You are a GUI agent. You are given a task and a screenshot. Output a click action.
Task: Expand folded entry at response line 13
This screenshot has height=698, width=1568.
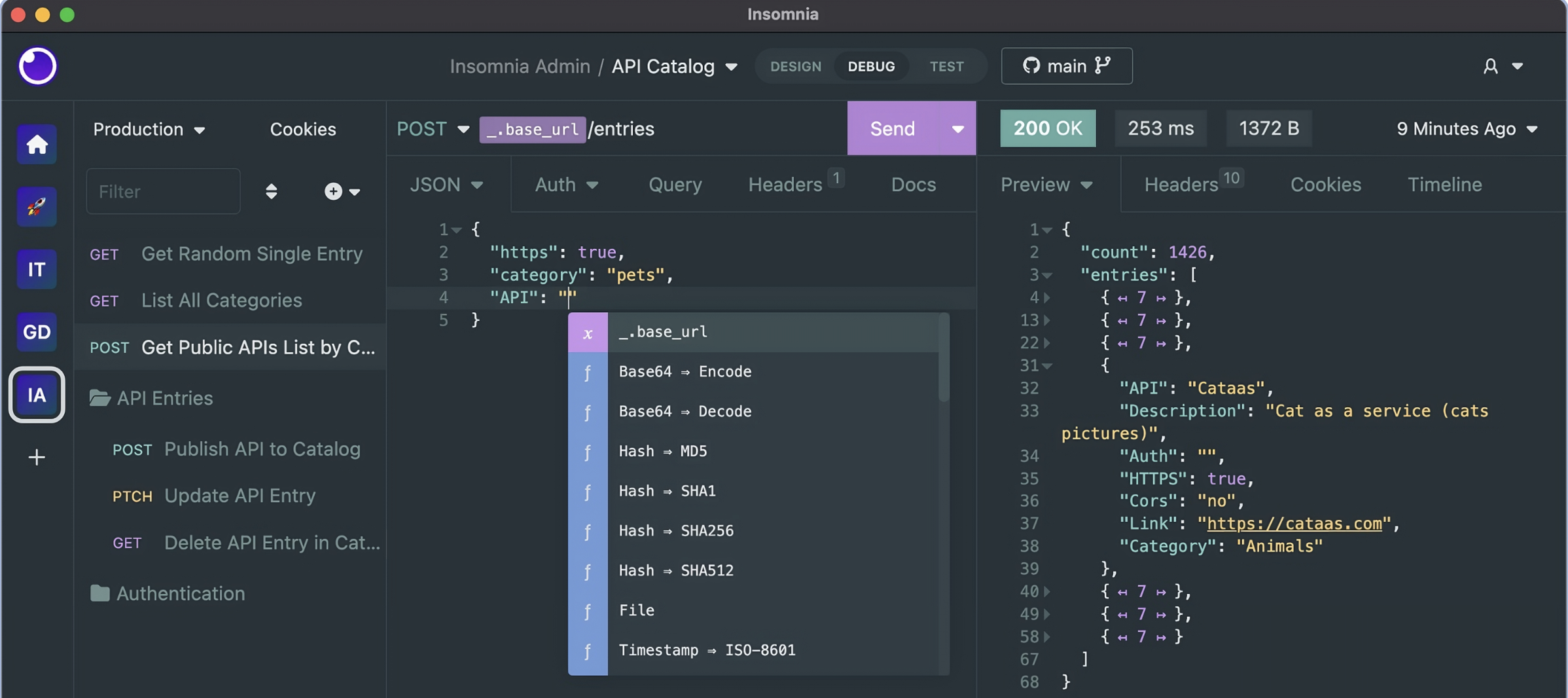(x=1046, y=320)
